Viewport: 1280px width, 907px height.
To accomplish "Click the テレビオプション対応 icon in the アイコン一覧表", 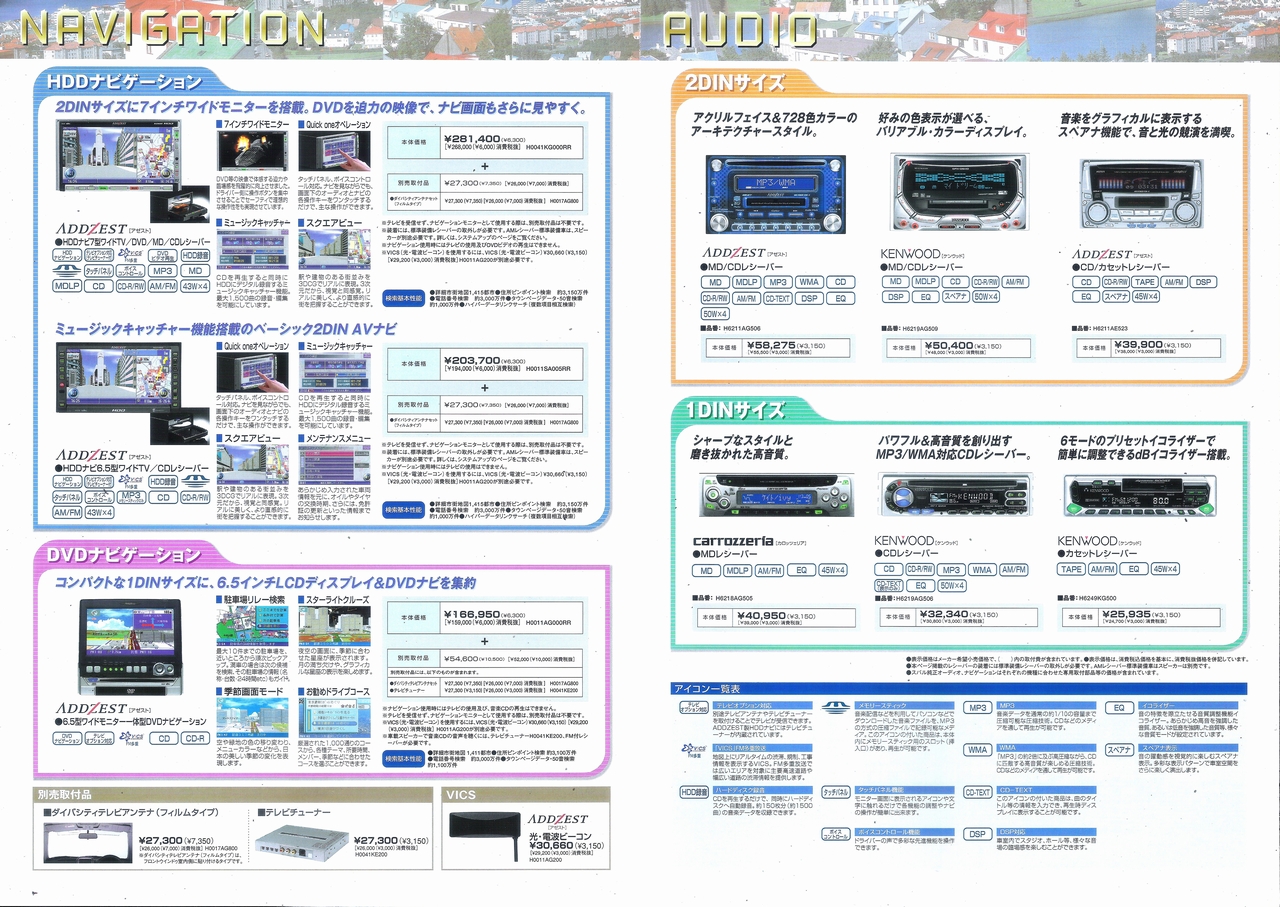I will [x=693, y=709].
